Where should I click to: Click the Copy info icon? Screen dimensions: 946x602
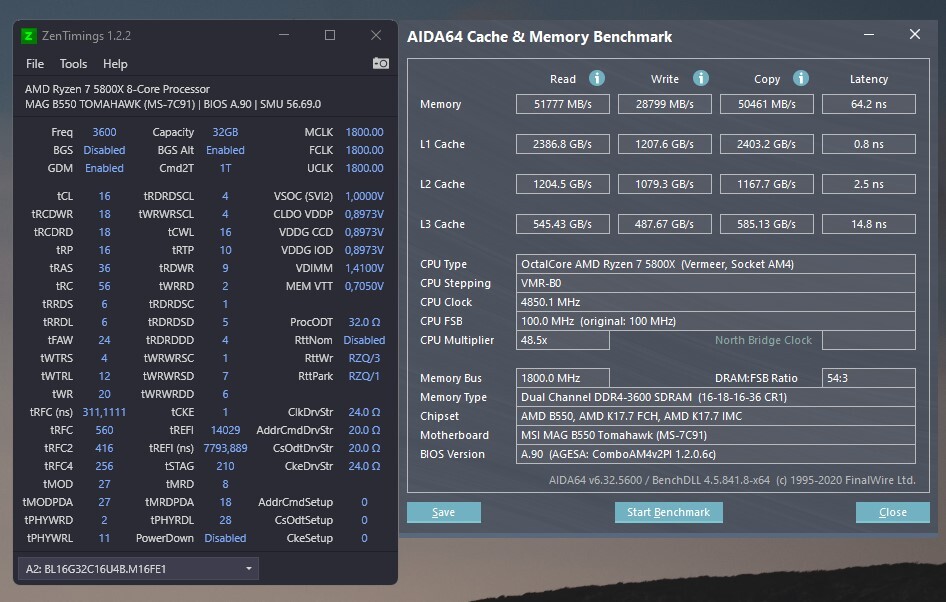click(x=800, y=78)
